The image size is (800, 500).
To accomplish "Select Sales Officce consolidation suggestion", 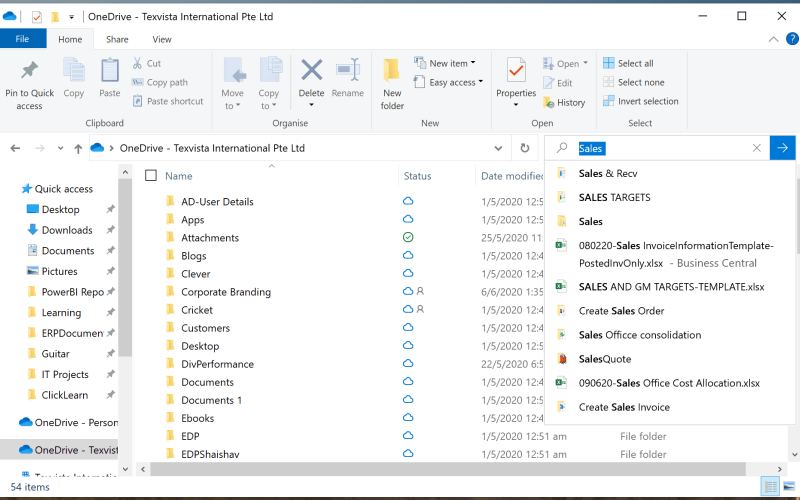I will [x=669, y=335].
